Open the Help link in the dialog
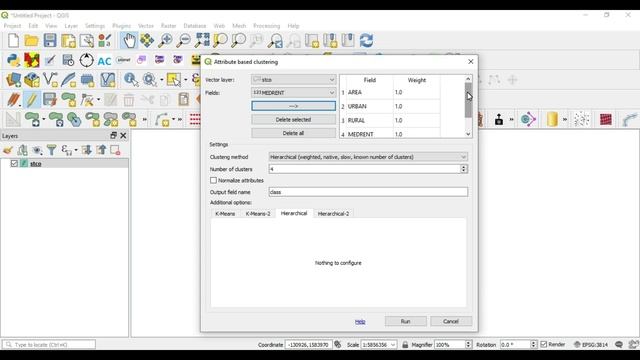Viewport: 640px width, 360px height. pos(360,322)
